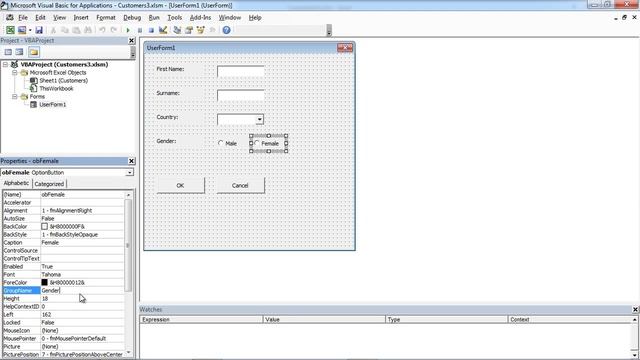The width and height of the screenshot is (640, 360).
Task: Open the Country combo box arrow
Action: (x=260, y=119)
